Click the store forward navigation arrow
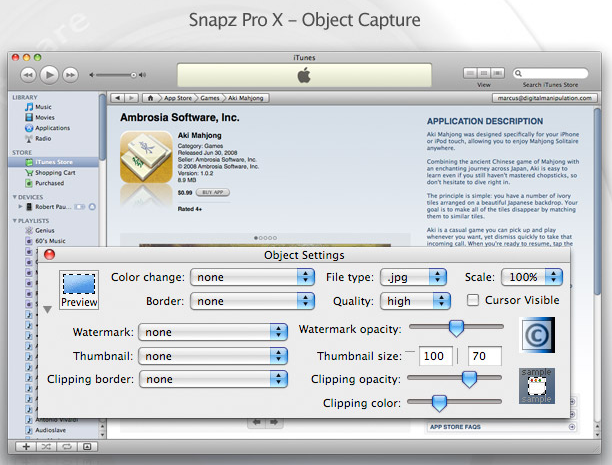Screen dimensions: 612x465 [x=132, y=98]
